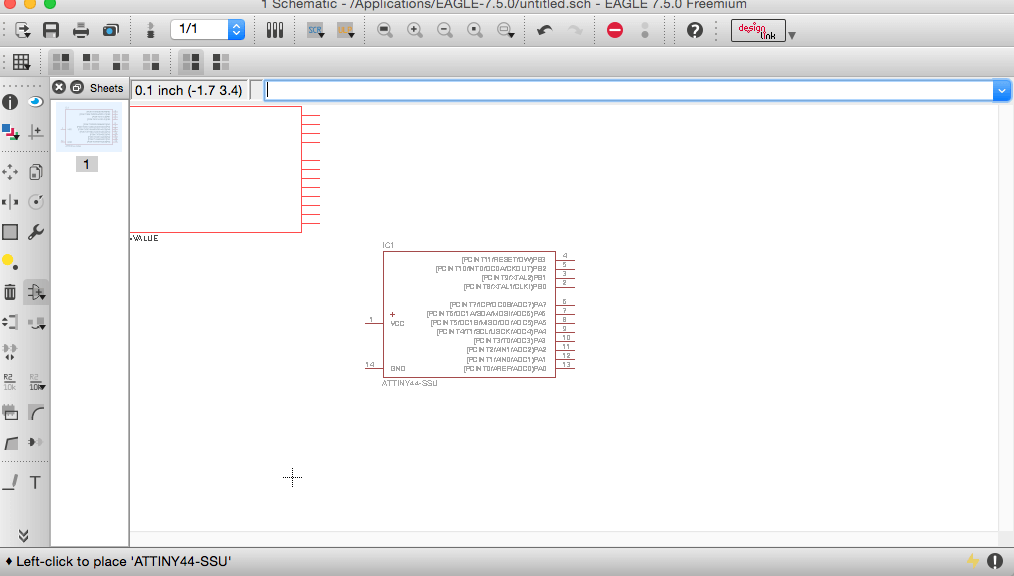Expand more tools with double chevron
Image resolution: width=1014 pixels, height=576 pixels.
[x=23, y=535]
